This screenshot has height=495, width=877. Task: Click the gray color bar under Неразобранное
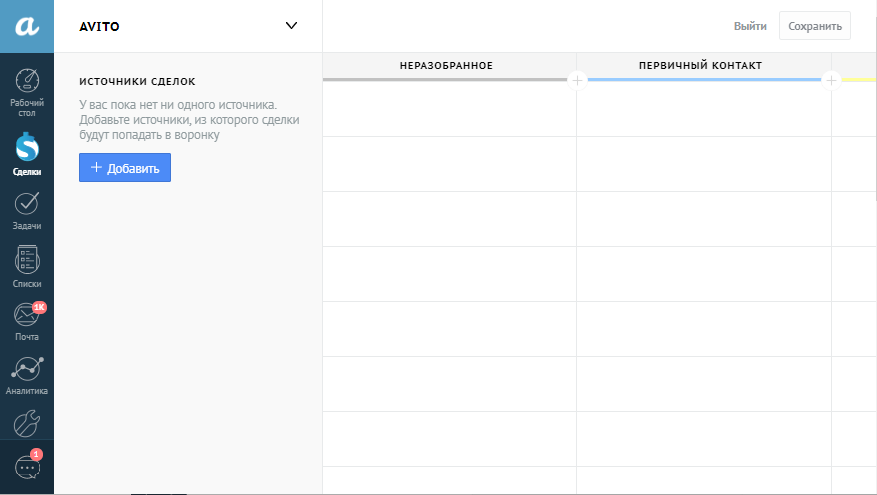point(445,79)
